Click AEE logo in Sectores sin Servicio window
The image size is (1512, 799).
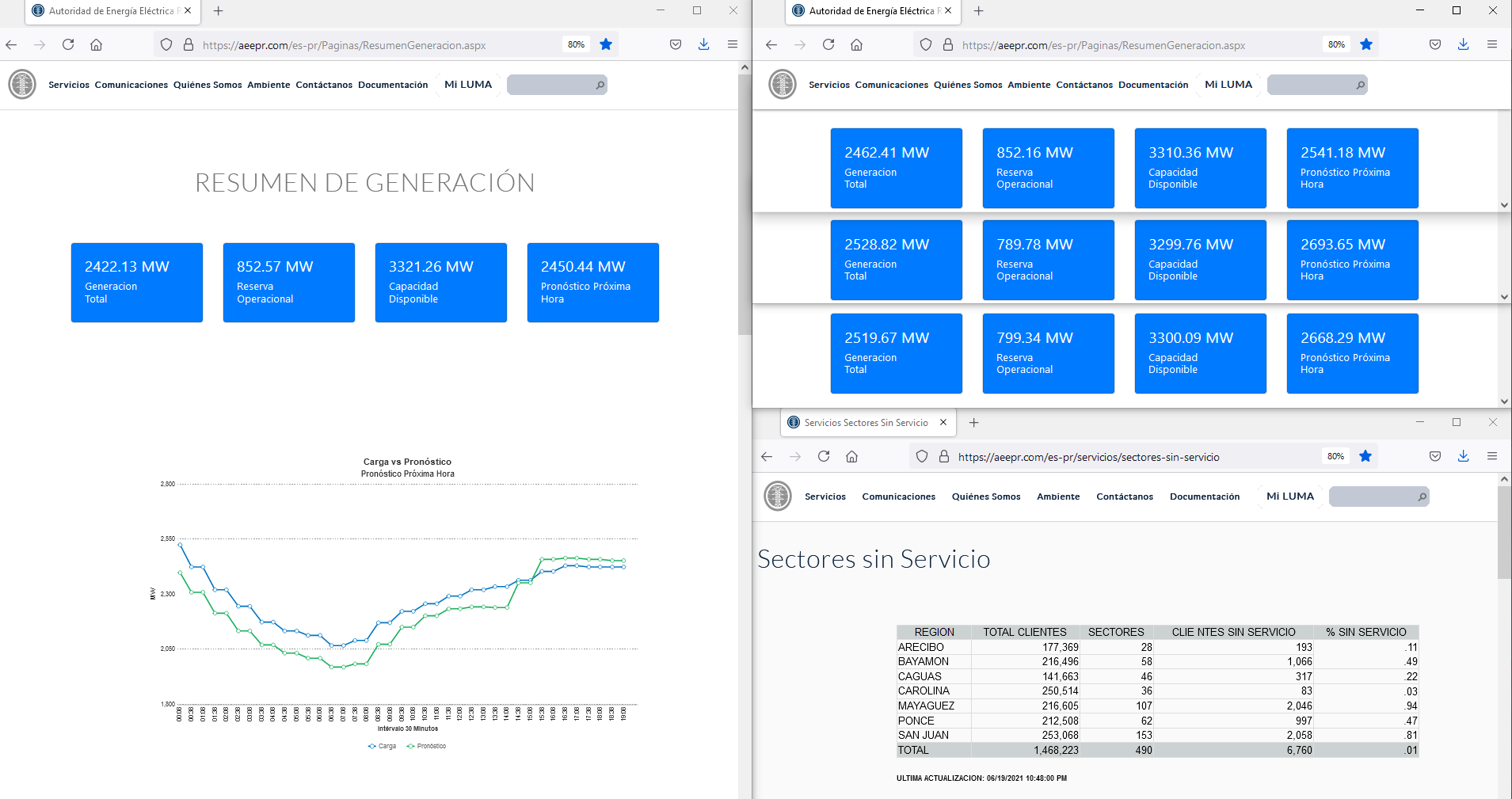[x=778, y=496]
